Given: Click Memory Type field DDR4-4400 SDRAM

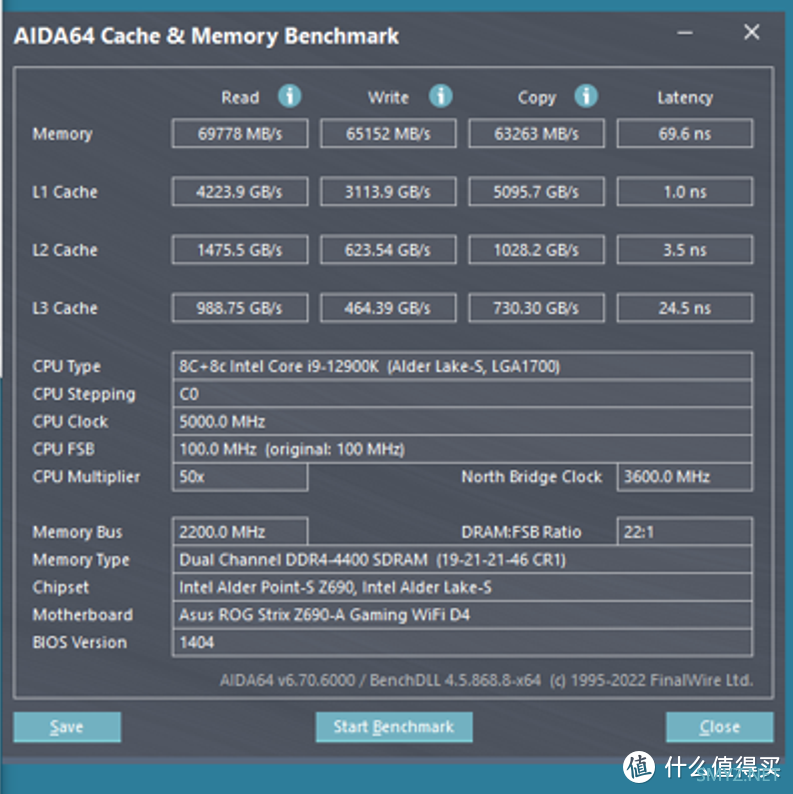Looking at the screenshot, I should (462, 560).
